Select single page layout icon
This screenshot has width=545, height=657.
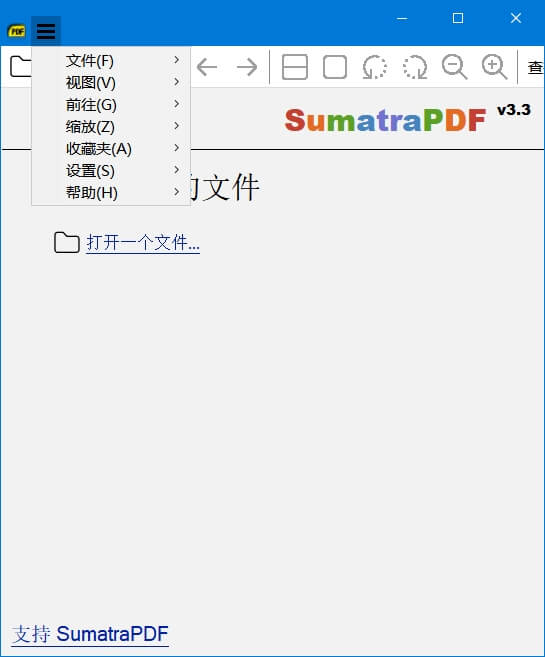point(335,67)
